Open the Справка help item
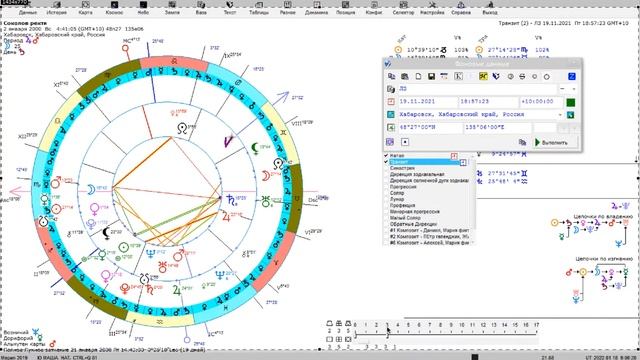Image resolution: width=640 pixels, height=360 pixels. (461, 8)
